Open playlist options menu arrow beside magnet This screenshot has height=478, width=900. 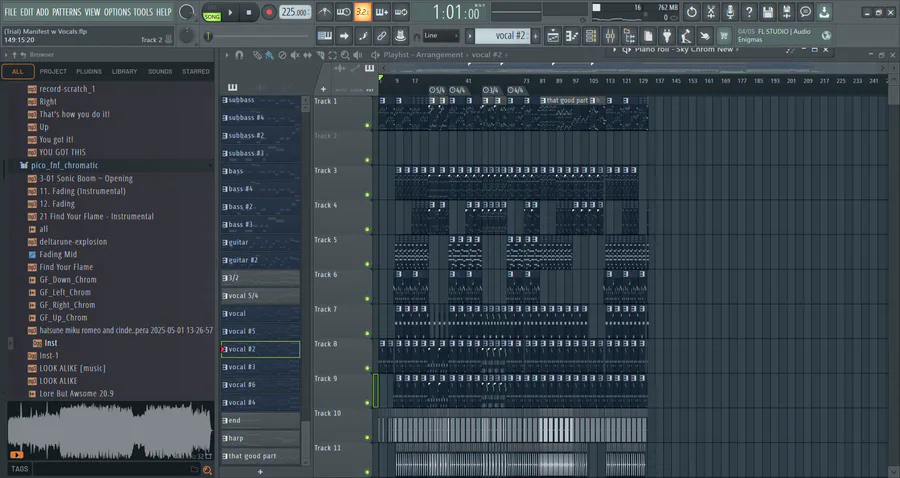click(227, 55)
